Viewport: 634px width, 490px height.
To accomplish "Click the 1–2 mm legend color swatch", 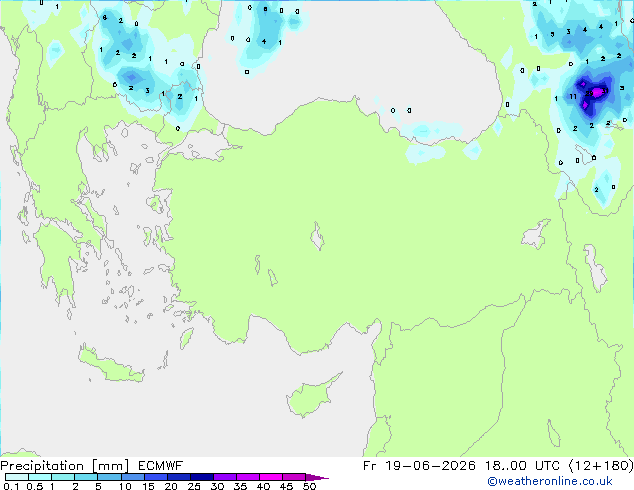I will pos(63,477).
